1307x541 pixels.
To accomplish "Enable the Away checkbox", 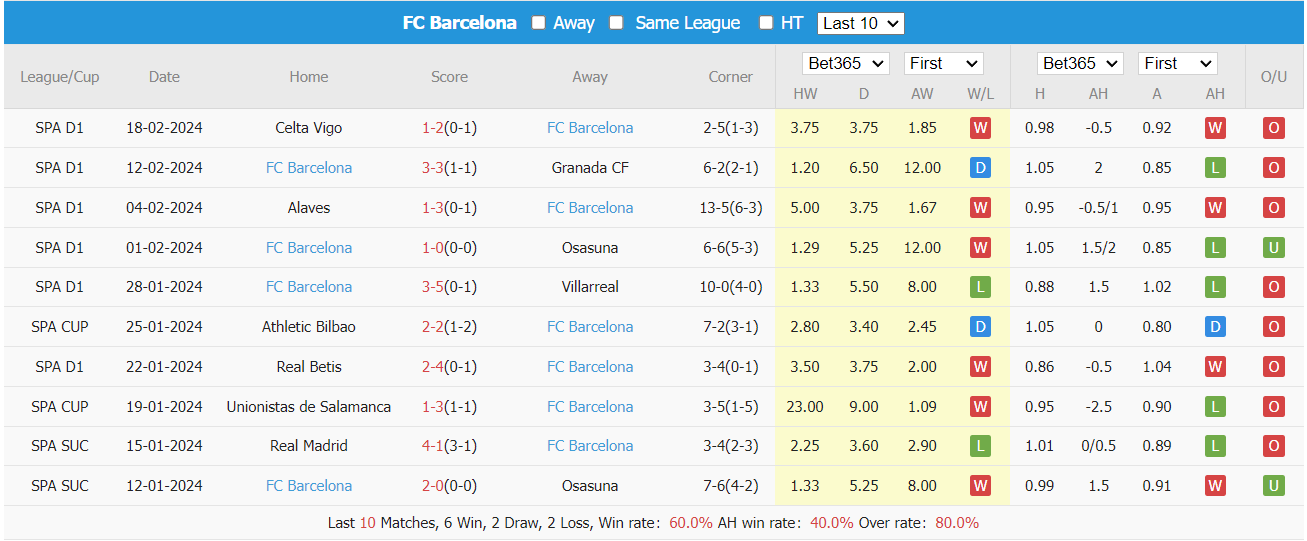I will click(x=539, y=23).
